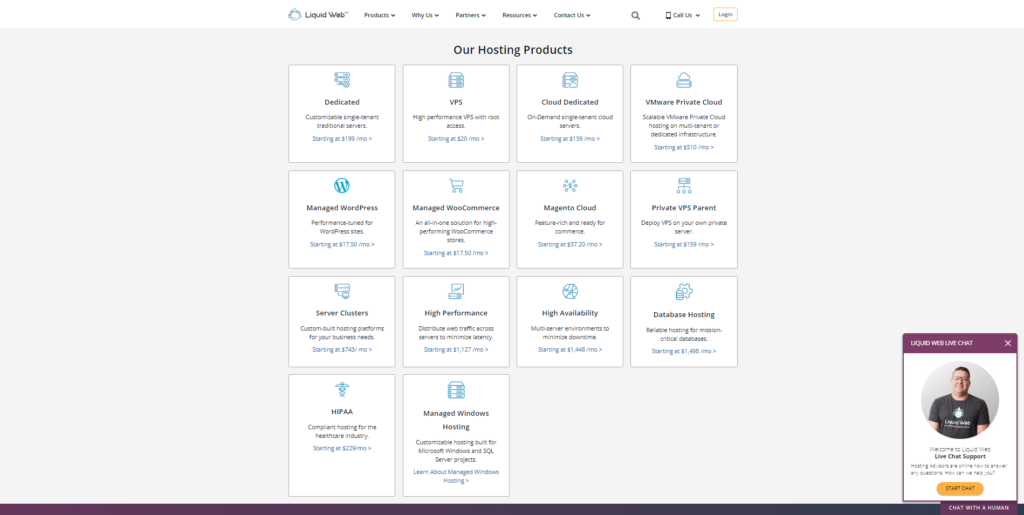
Task: Click the Magento Cloud title
Action: tap(570, 208)
